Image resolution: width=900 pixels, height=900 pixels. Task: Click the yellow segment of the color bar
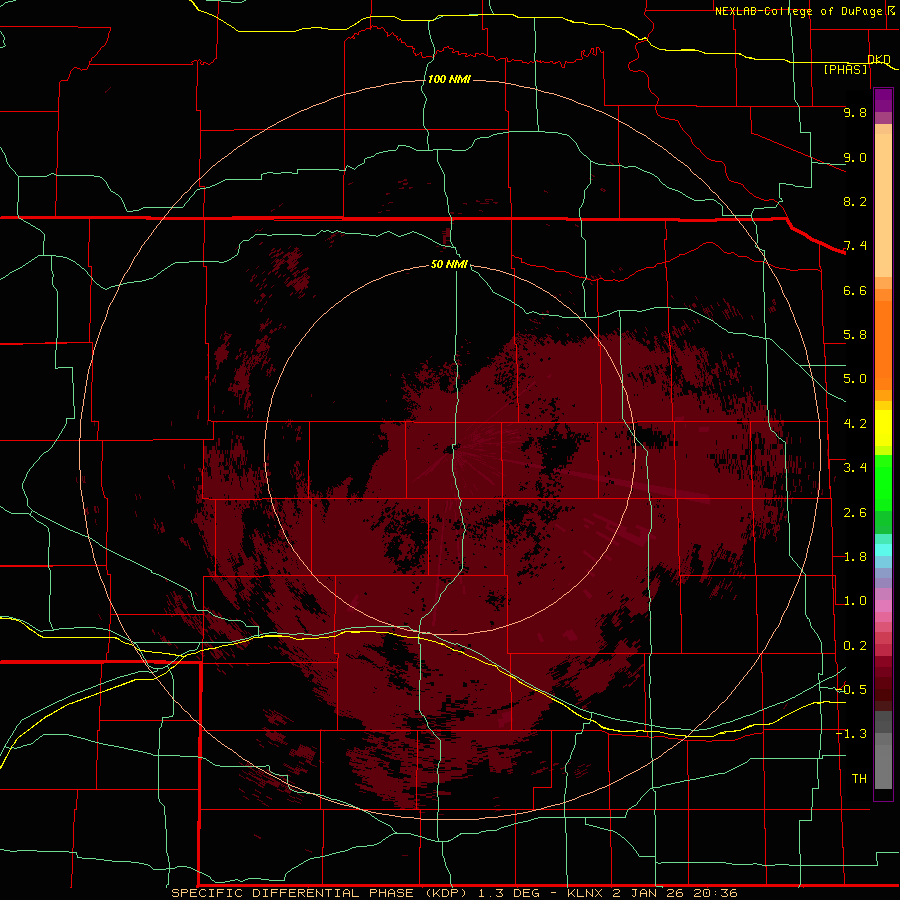click(x=883, y=428)
